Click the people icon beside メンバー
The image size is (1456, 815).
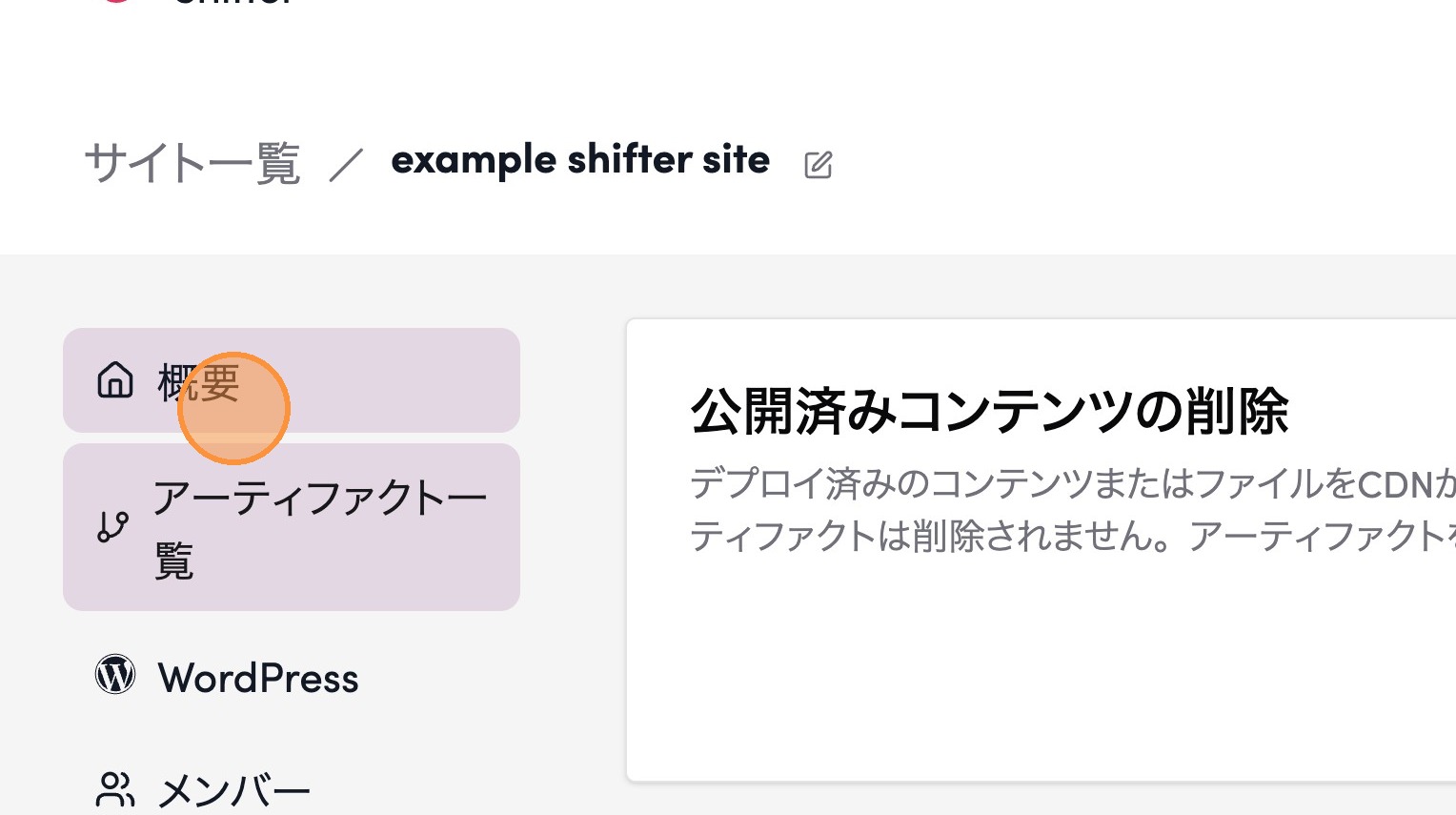(x=115, y=789)
